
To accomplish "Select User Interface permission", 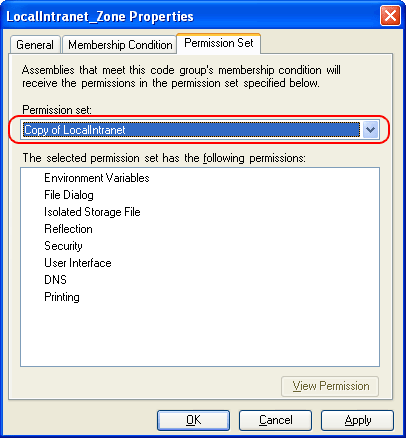I will click(78, 263).
